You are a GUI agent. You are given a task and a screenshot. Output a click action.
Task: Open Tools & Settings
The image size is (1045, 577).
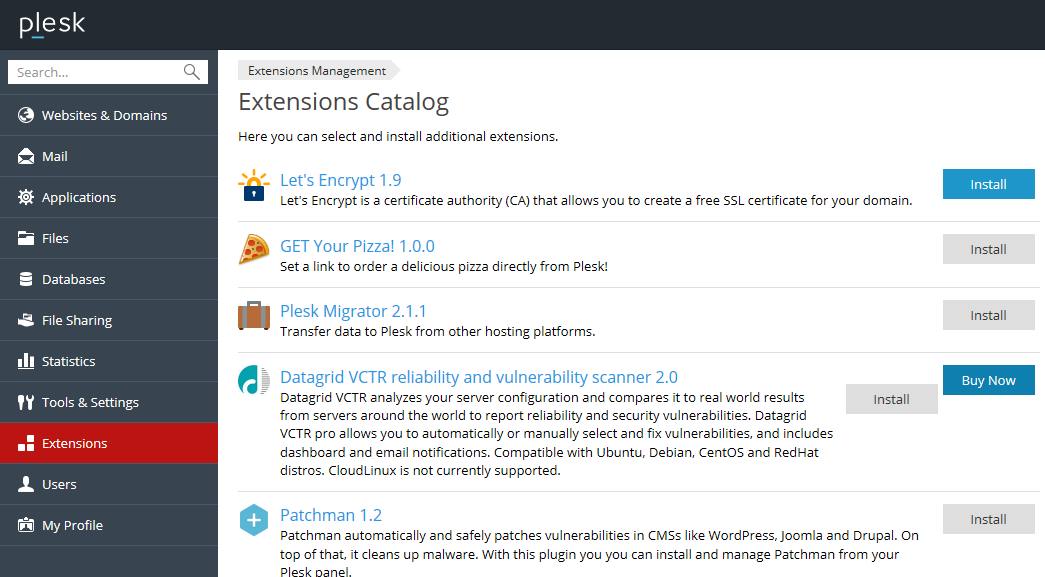(90, 402)
